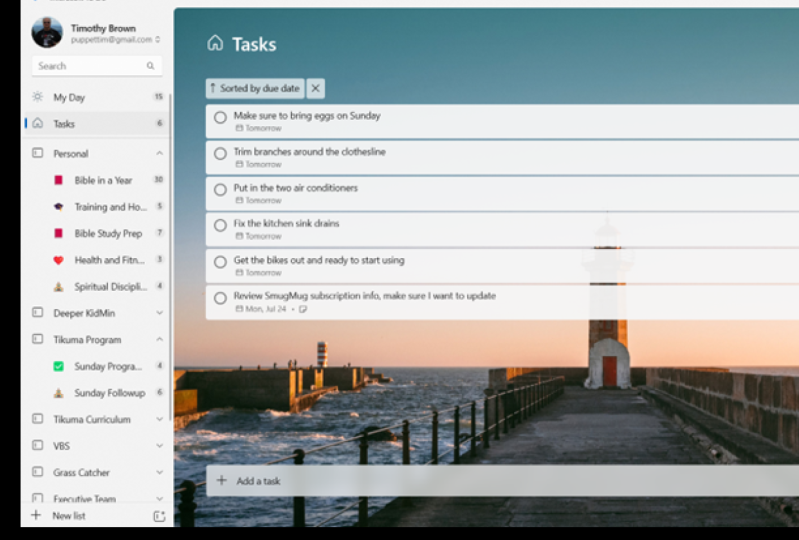Screen dimensions: 799x540
Task: Open the Health and Fitn... list
Action: [x=97, y=260]
